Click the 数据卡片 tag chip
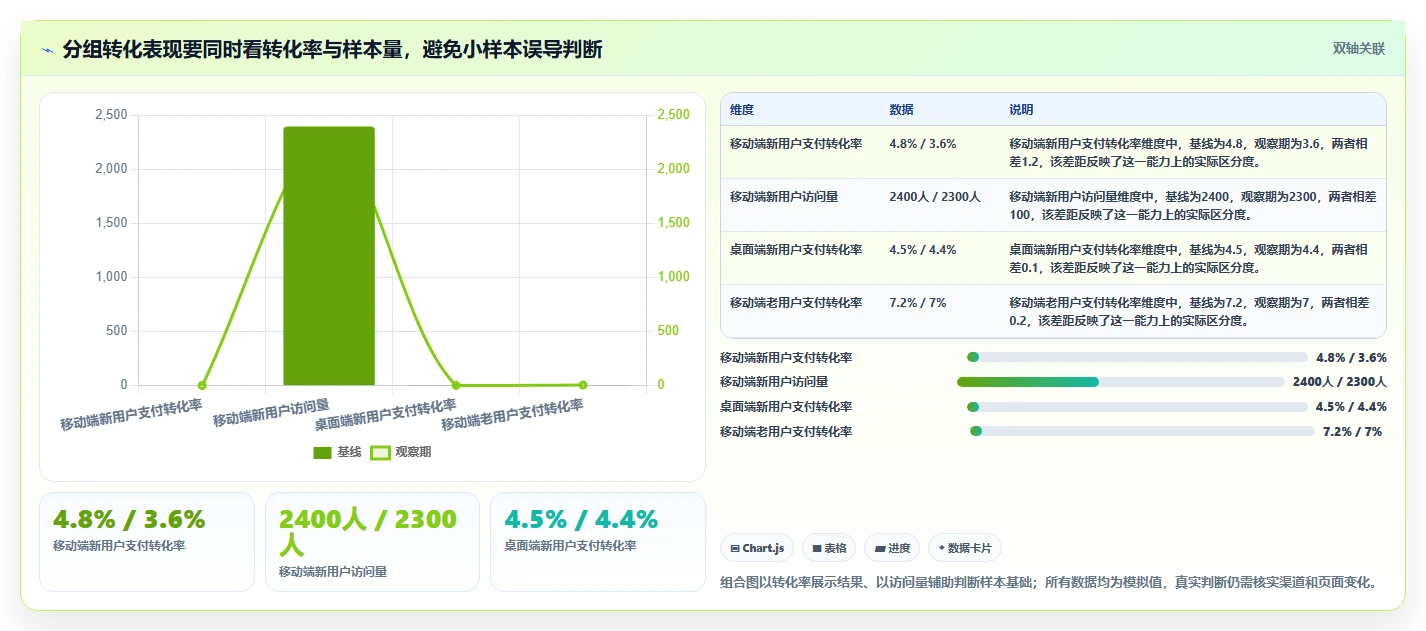1426x631 pixels. tap(965, 548)
